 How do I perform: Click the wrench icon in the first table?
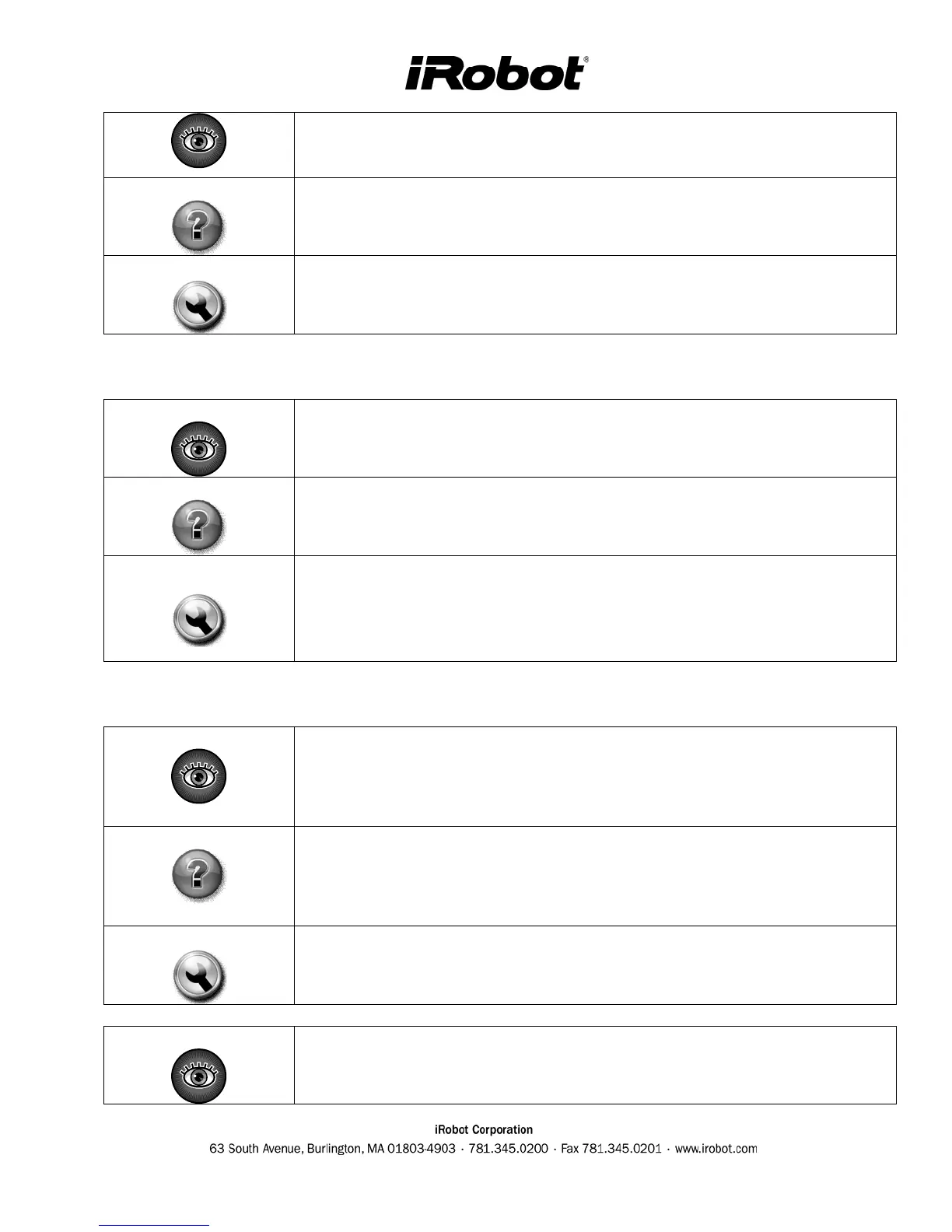(x=198, y=304)
